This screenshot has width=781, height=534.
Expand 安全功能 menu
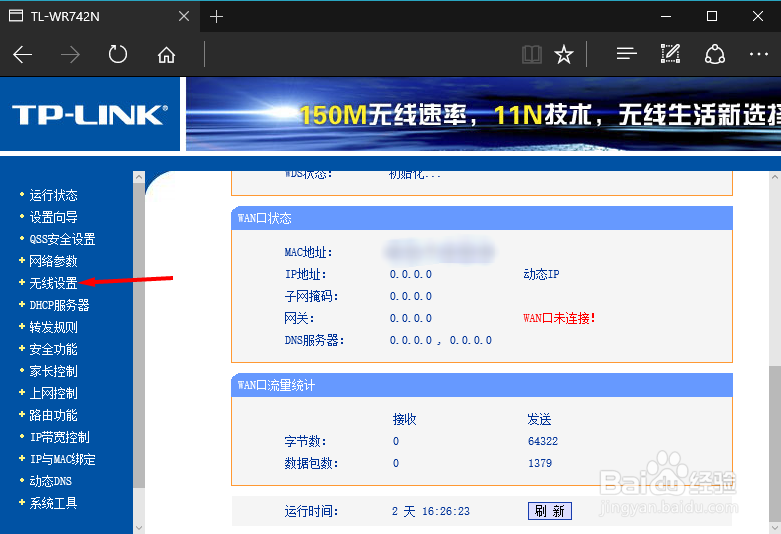pos(53,349)
